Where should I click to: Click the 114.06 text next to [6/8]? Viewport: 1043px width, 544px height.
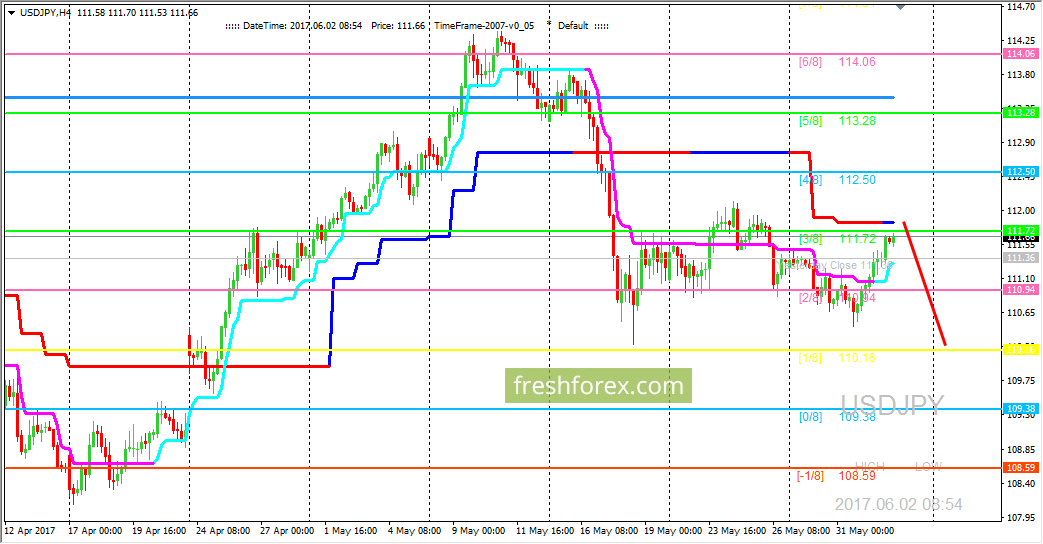tap(857, 62)
